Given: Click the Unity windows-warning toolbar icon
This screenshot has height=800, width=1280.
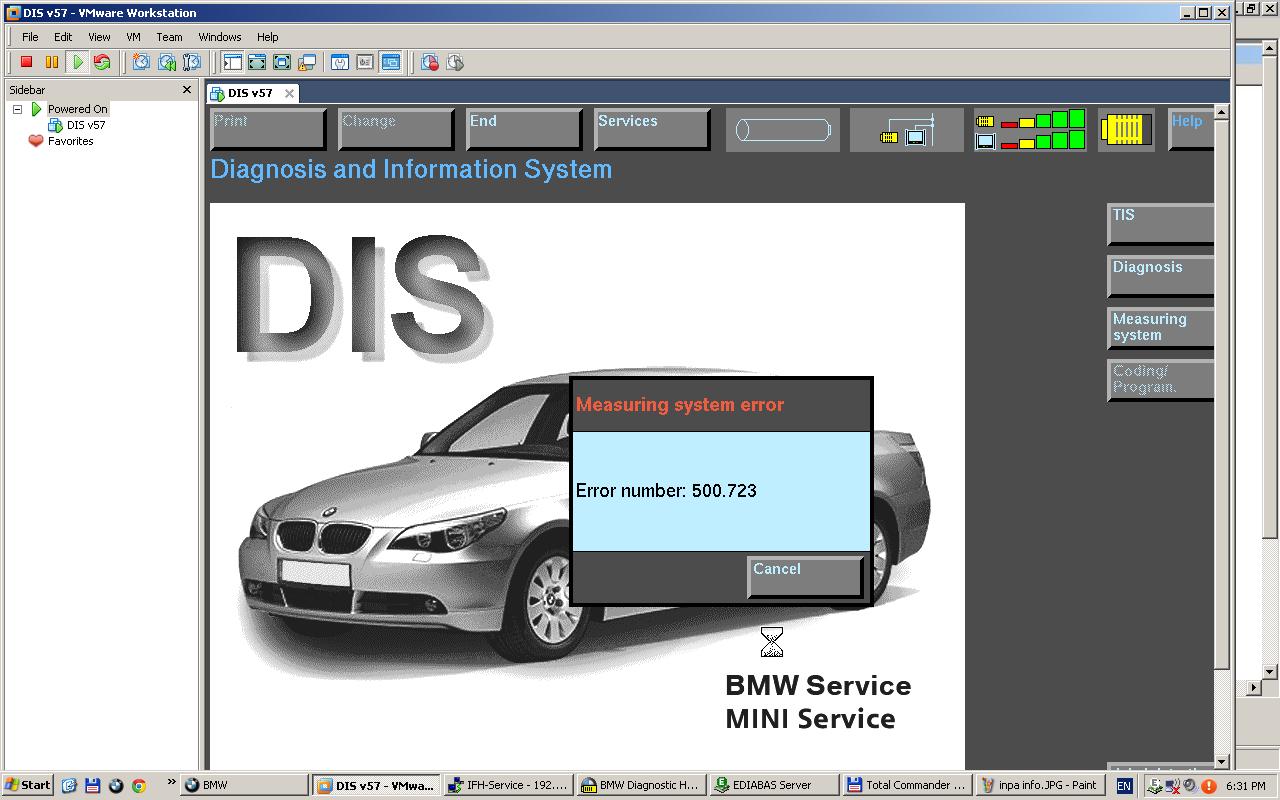Looking at the screenshot, I should coord(307,62).
